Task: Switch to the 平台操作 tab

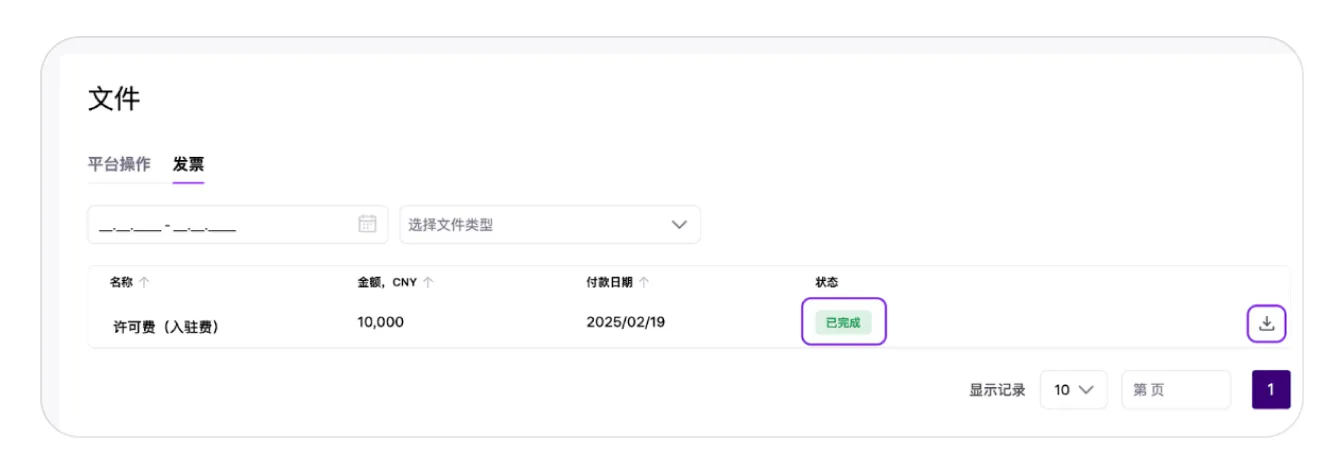Action: 119,164
